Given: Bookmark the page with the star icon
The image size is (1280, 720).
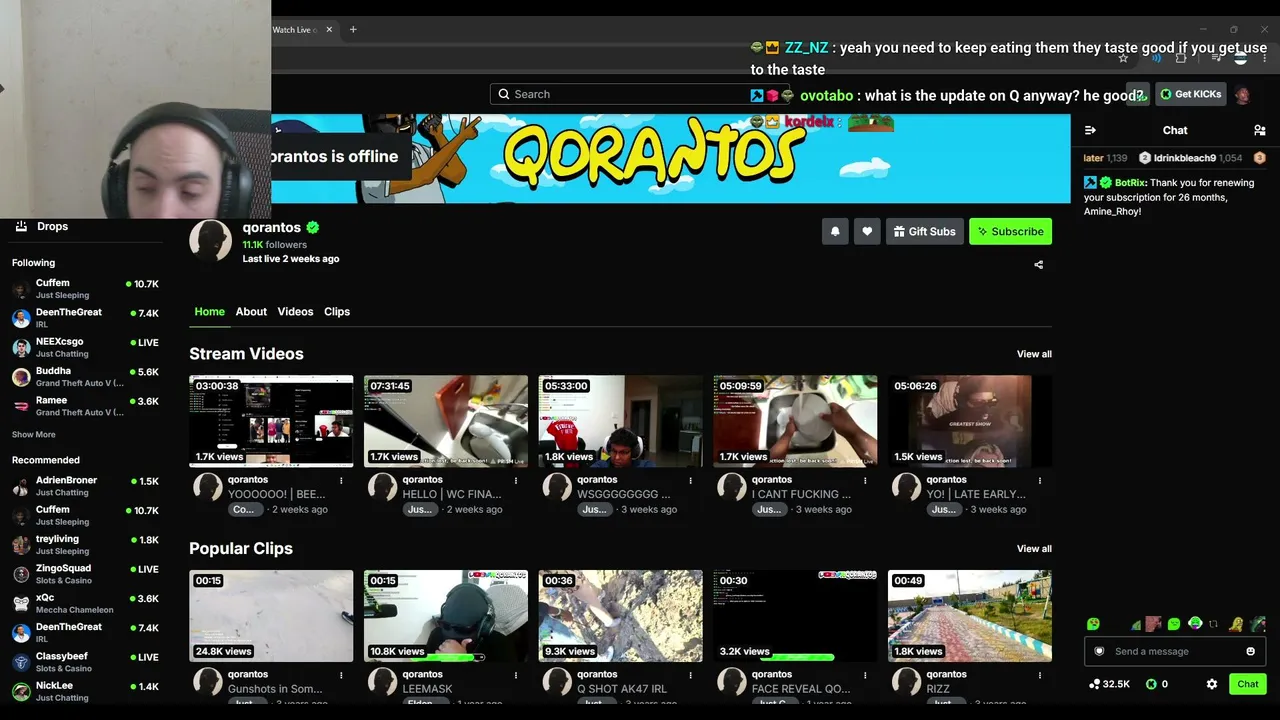Looking at the screenshot, I should click(1123, 58).
